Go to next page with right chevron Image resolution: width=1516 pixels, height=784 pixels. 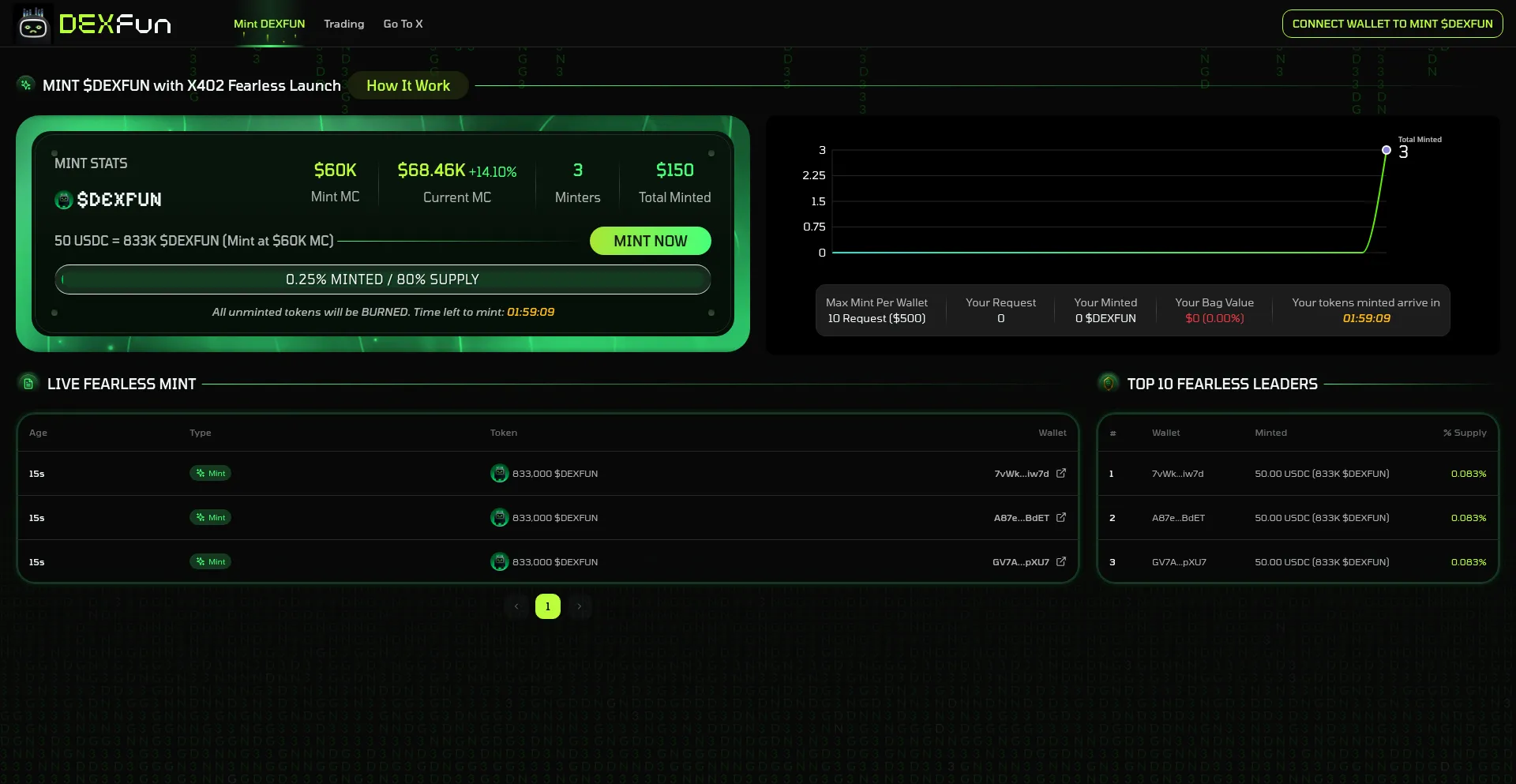tap(580, 606)
